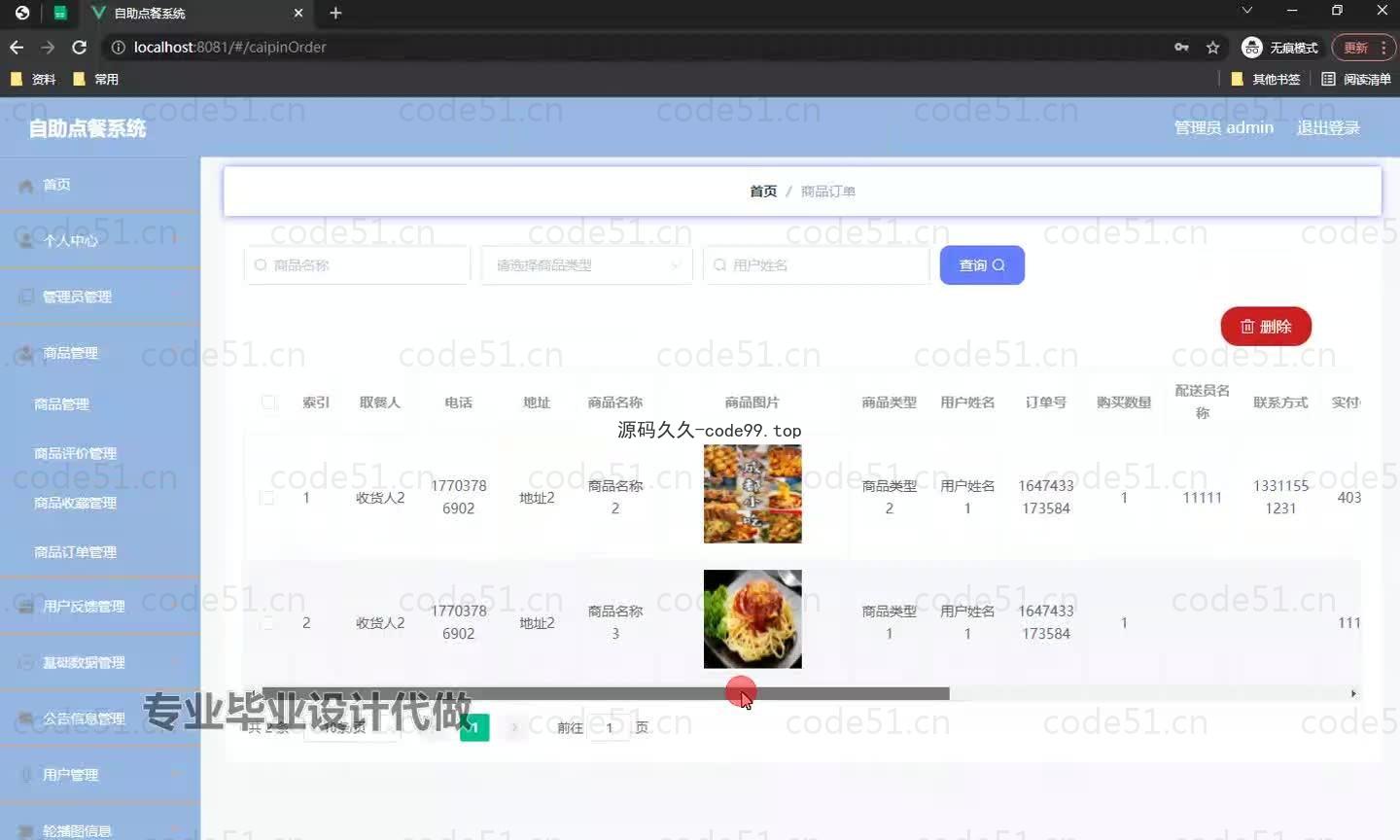Show the tab search dropdown arrow
The width and height of the screenshot is (1400, 840).
click(1247, 10)
